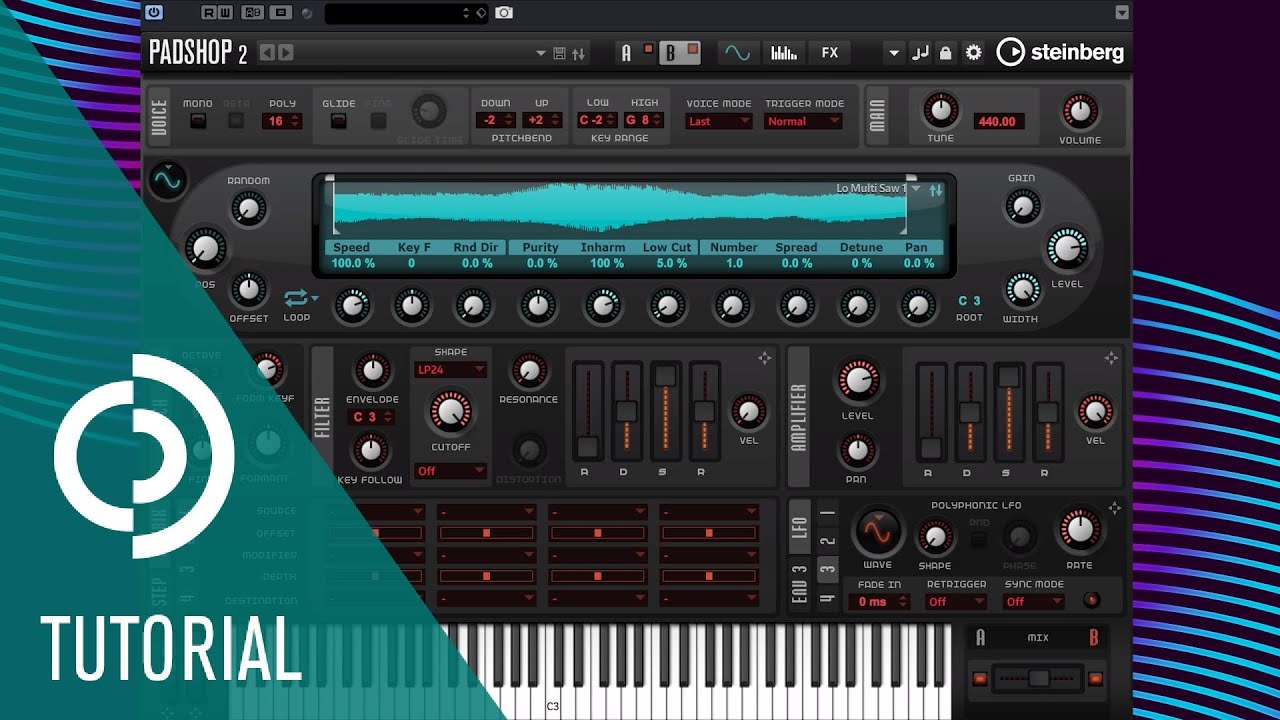Click the MIDI notes icon in header
This screenshot has width=1280, height=720.
pos(920,53)
